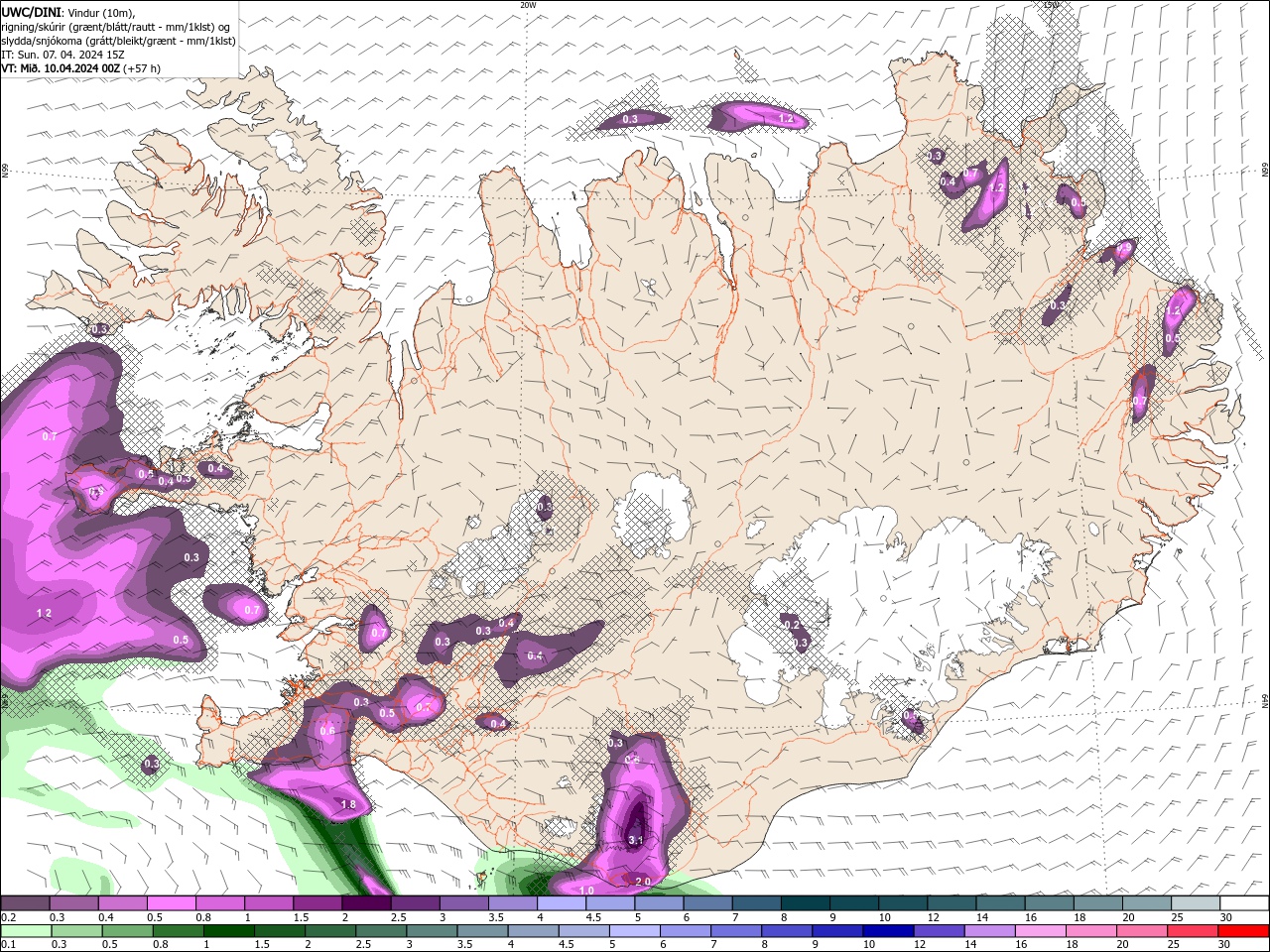Select the 'rigning/skúrir' description line
Screen dimensions: 1270x952
[x=115, y=27]
